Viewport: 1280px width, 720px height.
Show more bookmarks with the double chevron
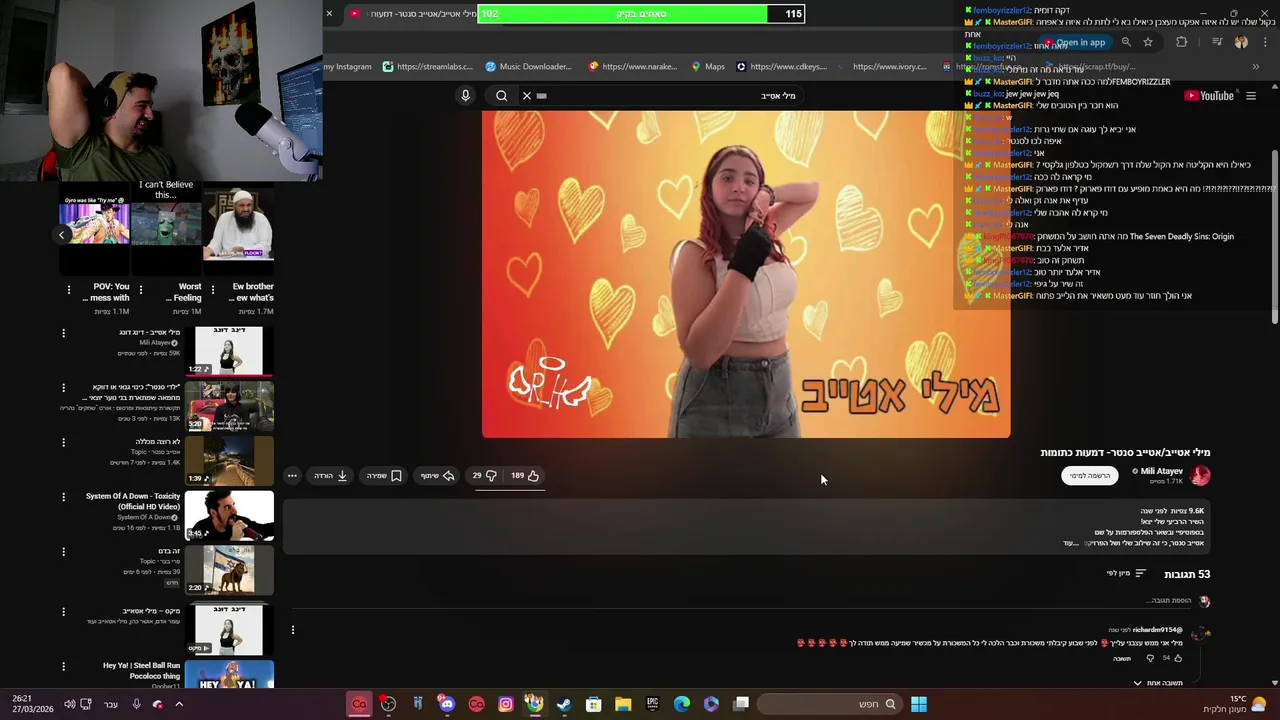(1256, 67)
